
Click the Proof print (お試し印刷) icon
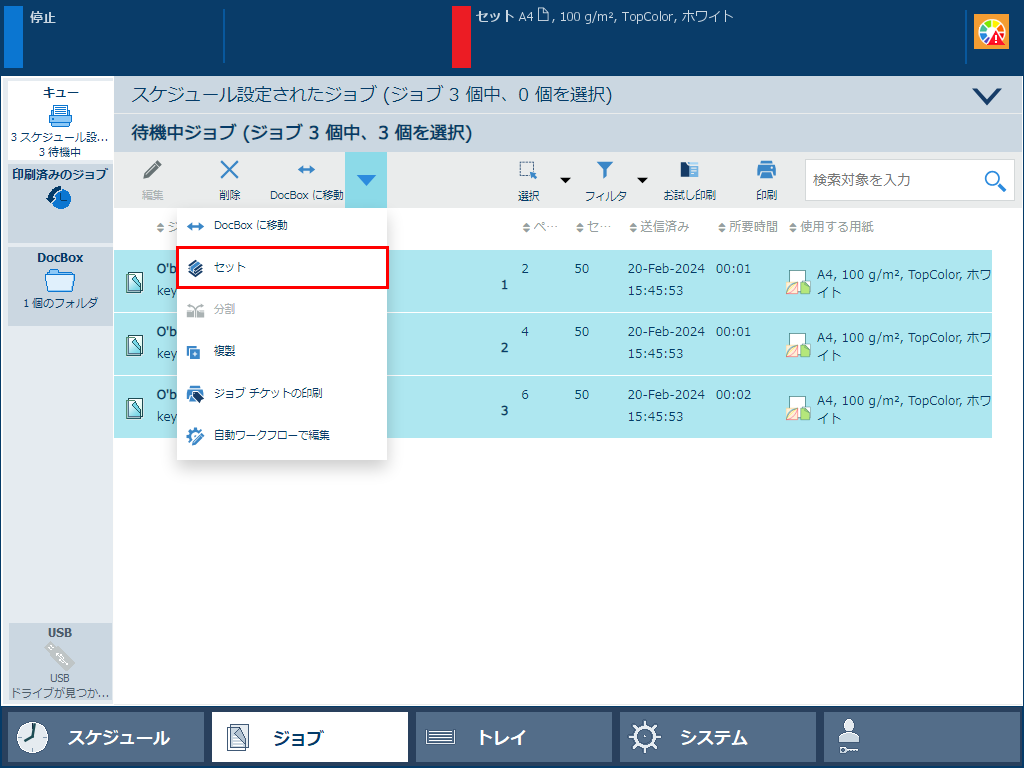coord(689,170)
